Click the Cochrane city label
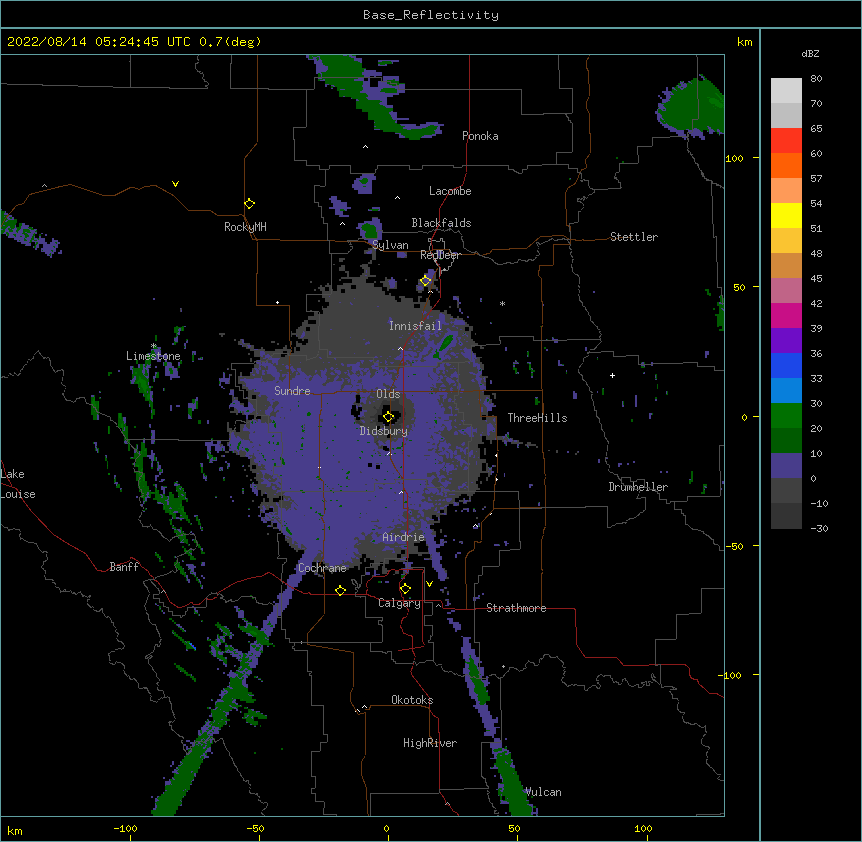This screenshot has height=842, width=862. point(323,568)
